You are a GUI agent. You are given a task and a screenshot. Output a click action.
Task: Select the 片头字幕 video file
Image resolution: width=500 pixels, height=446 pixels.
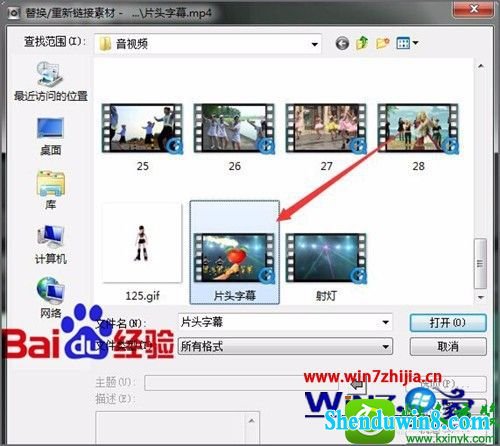click(x=235, y=253)
